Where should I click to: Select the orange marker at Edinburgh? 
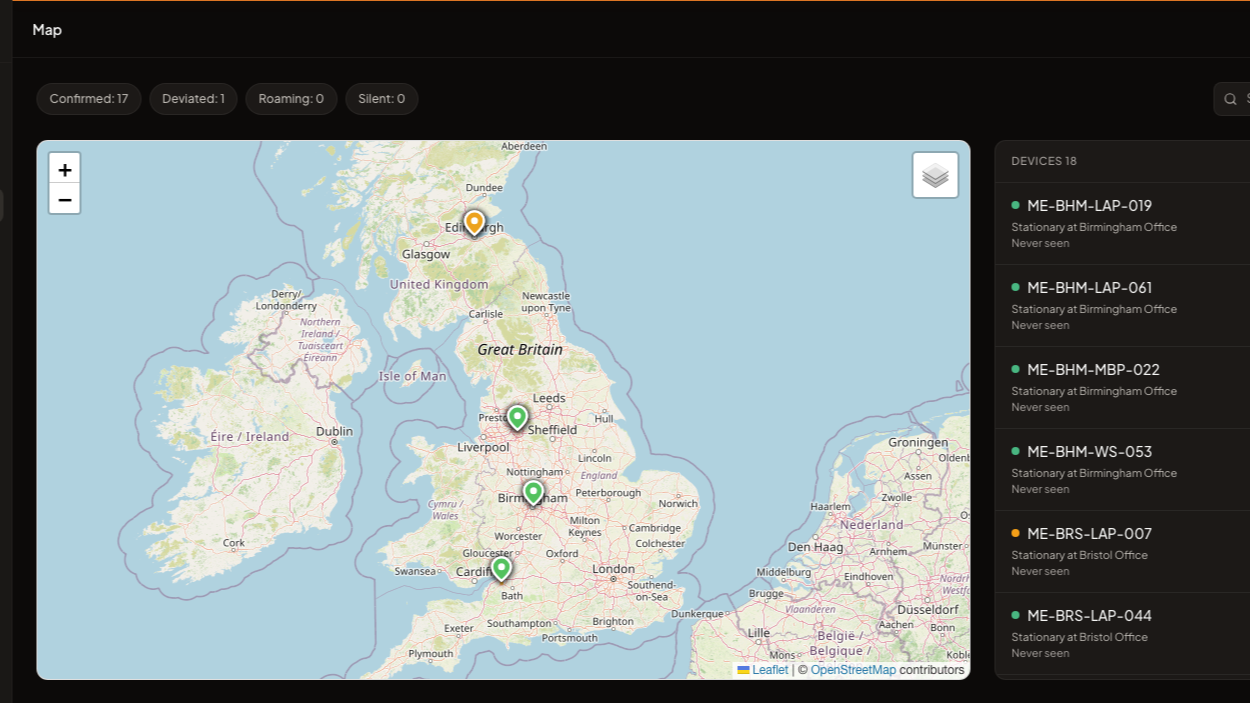(475, 223)
